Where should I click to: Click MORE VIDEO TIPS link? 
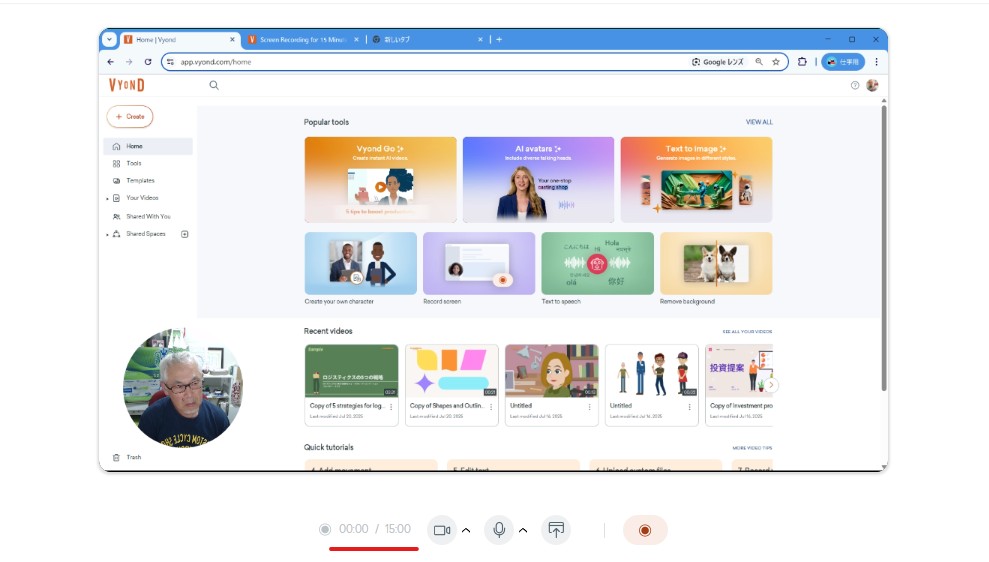752,448
